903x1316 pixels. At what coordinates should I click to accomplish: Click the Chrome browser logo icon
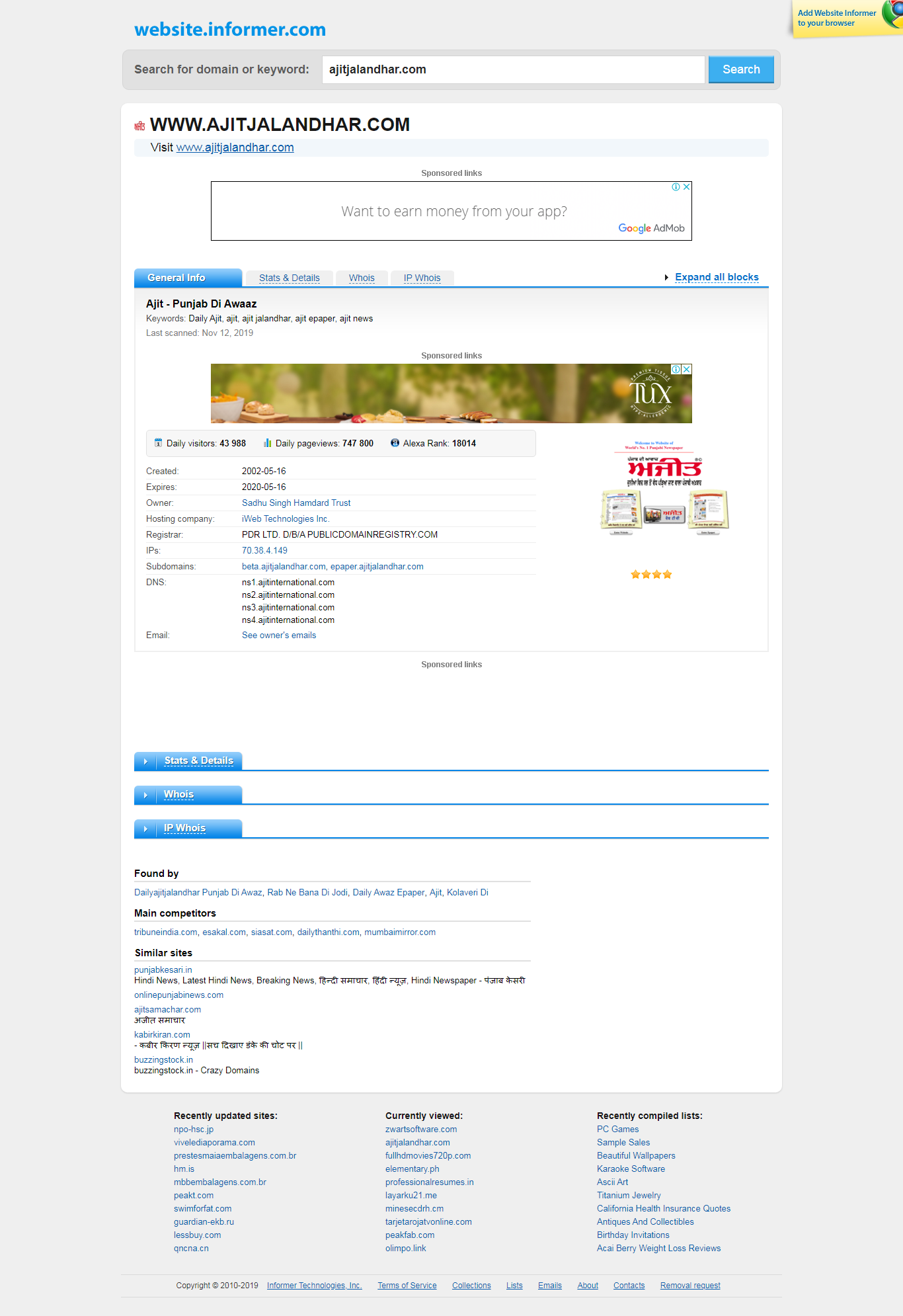(893, 13)
